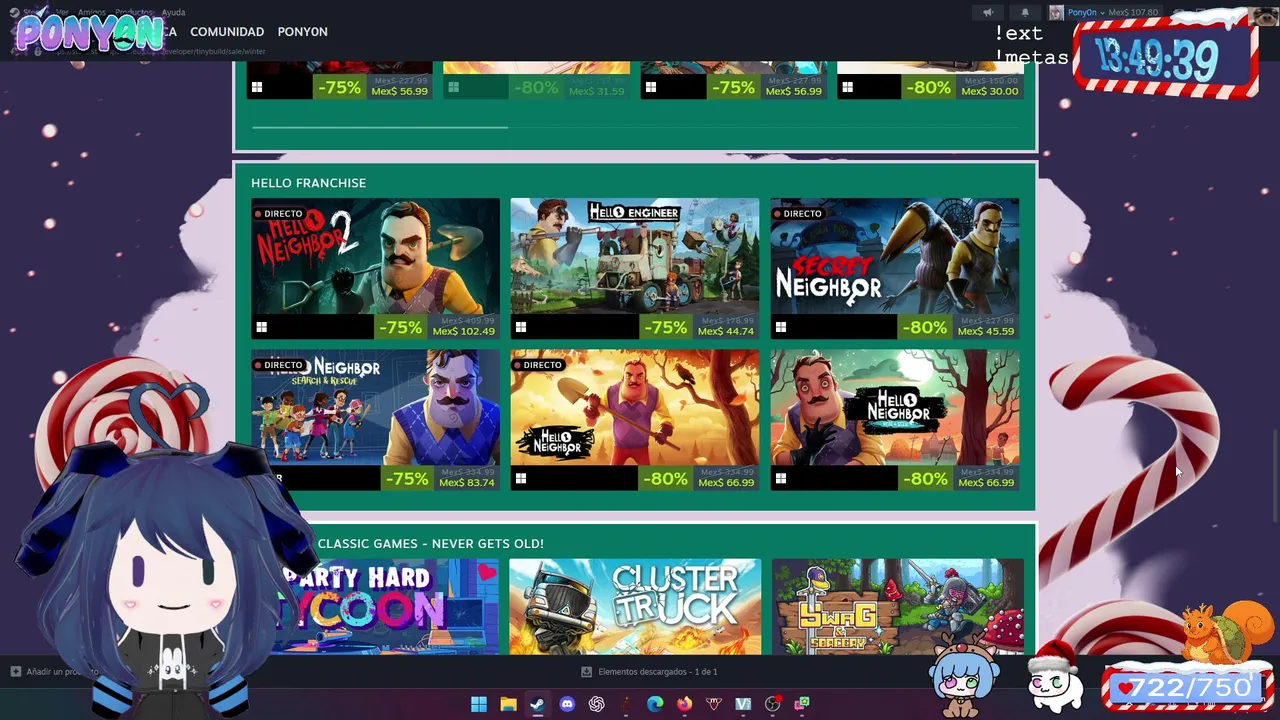Image resolution: width=1280 pixels, height=720 pixels.
Task: Click CLASSIC GAMES - NEVER GETS OLD heading
Action: coord(430,543)
